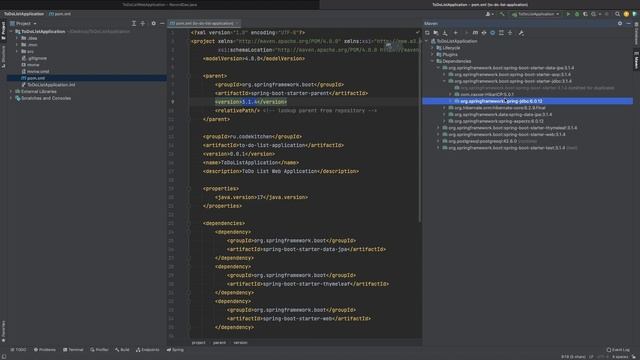
Task: Expand src folder in Project tree
Action: pos(17,51)
